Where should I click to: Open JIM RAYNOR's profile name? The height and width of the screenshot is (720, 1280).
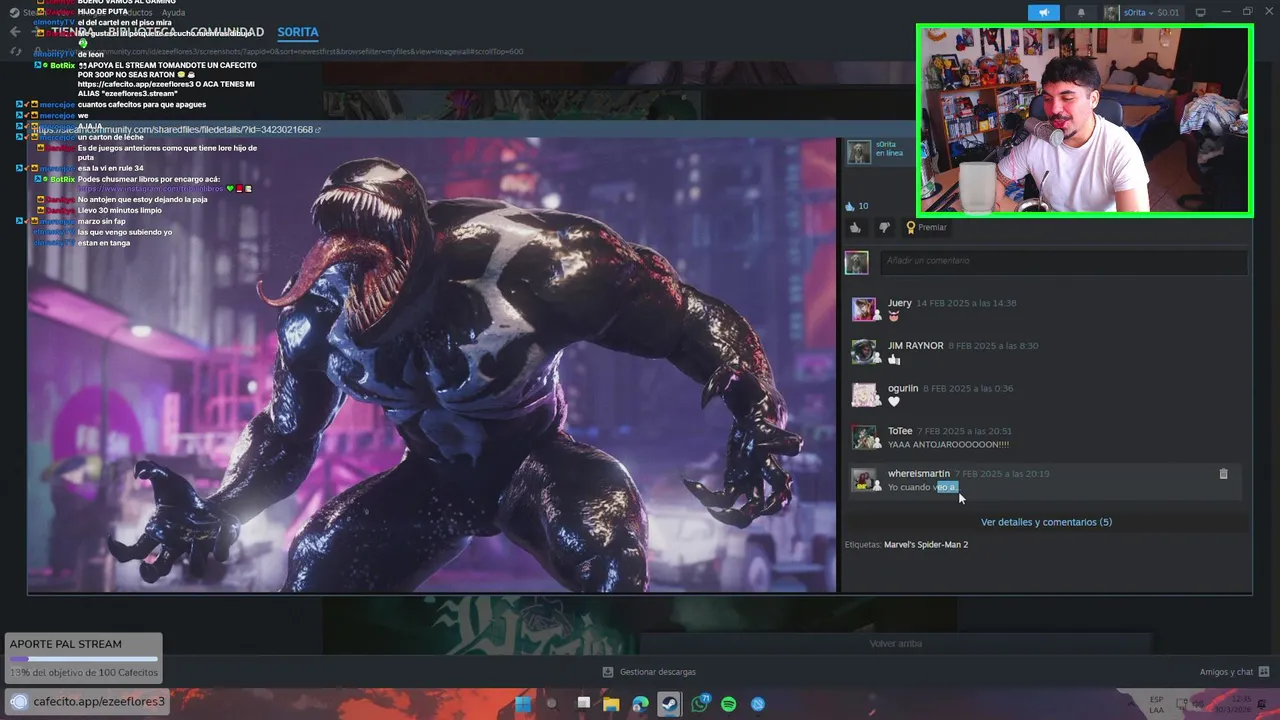[x=915, y=346]
